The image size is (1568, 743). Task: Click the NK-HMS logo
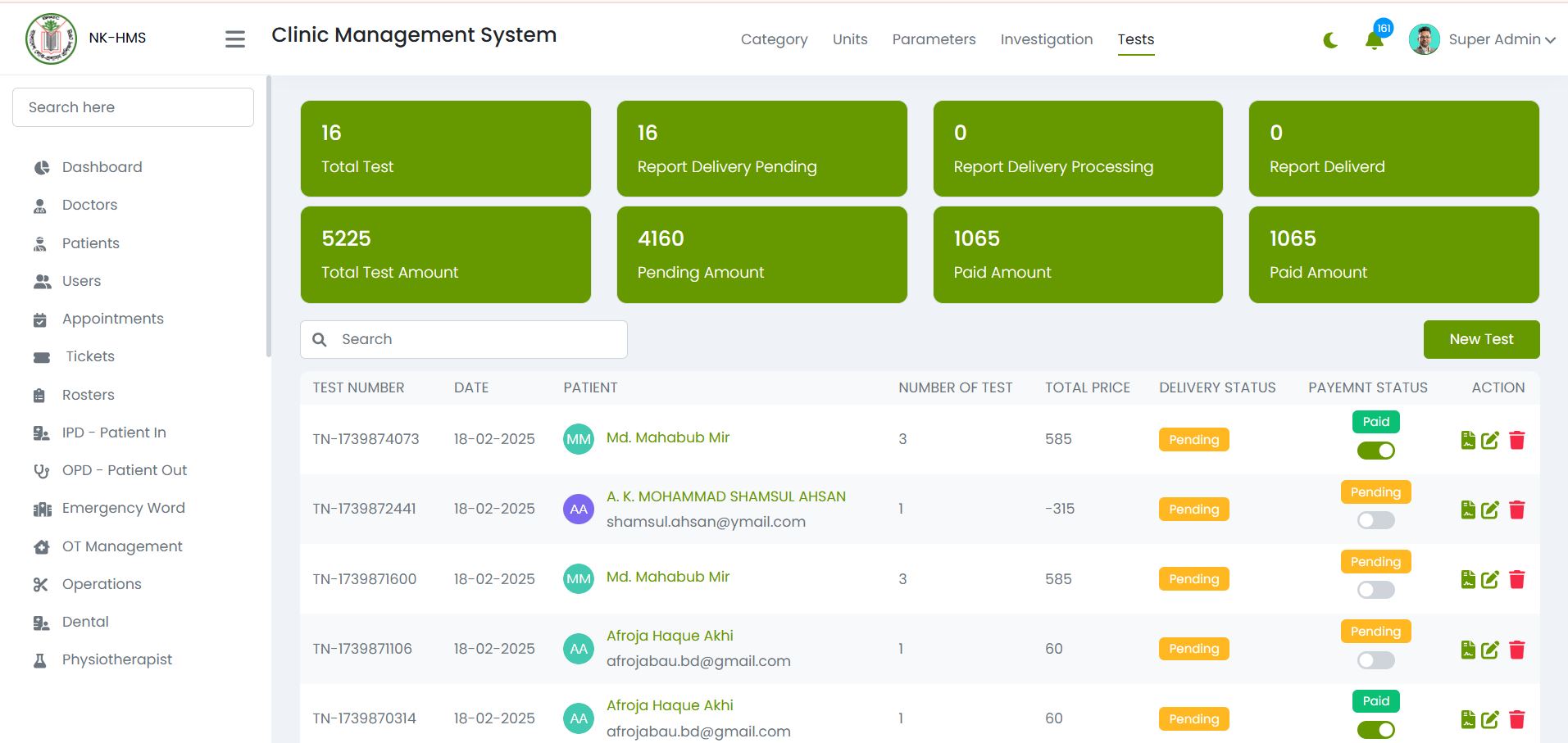click(x=52, y=39)
